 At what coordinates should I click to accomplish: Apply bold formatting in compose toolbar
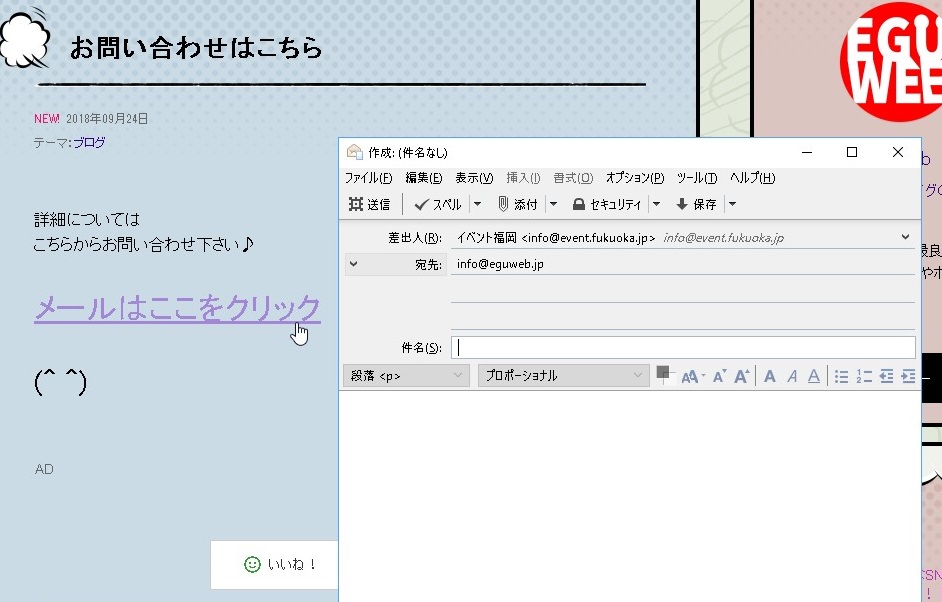769,376
